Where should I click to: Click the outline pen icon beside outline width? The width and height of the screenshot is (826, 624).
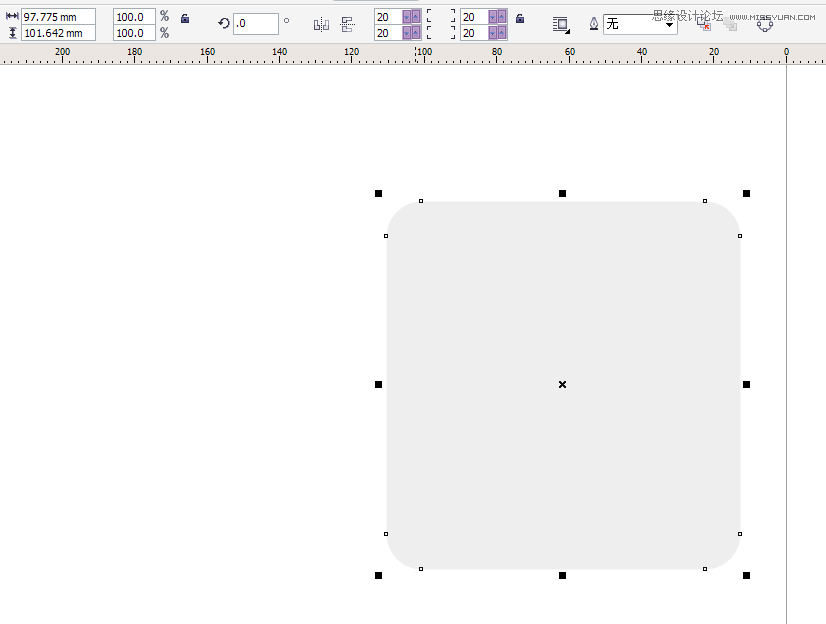point(595,24)
